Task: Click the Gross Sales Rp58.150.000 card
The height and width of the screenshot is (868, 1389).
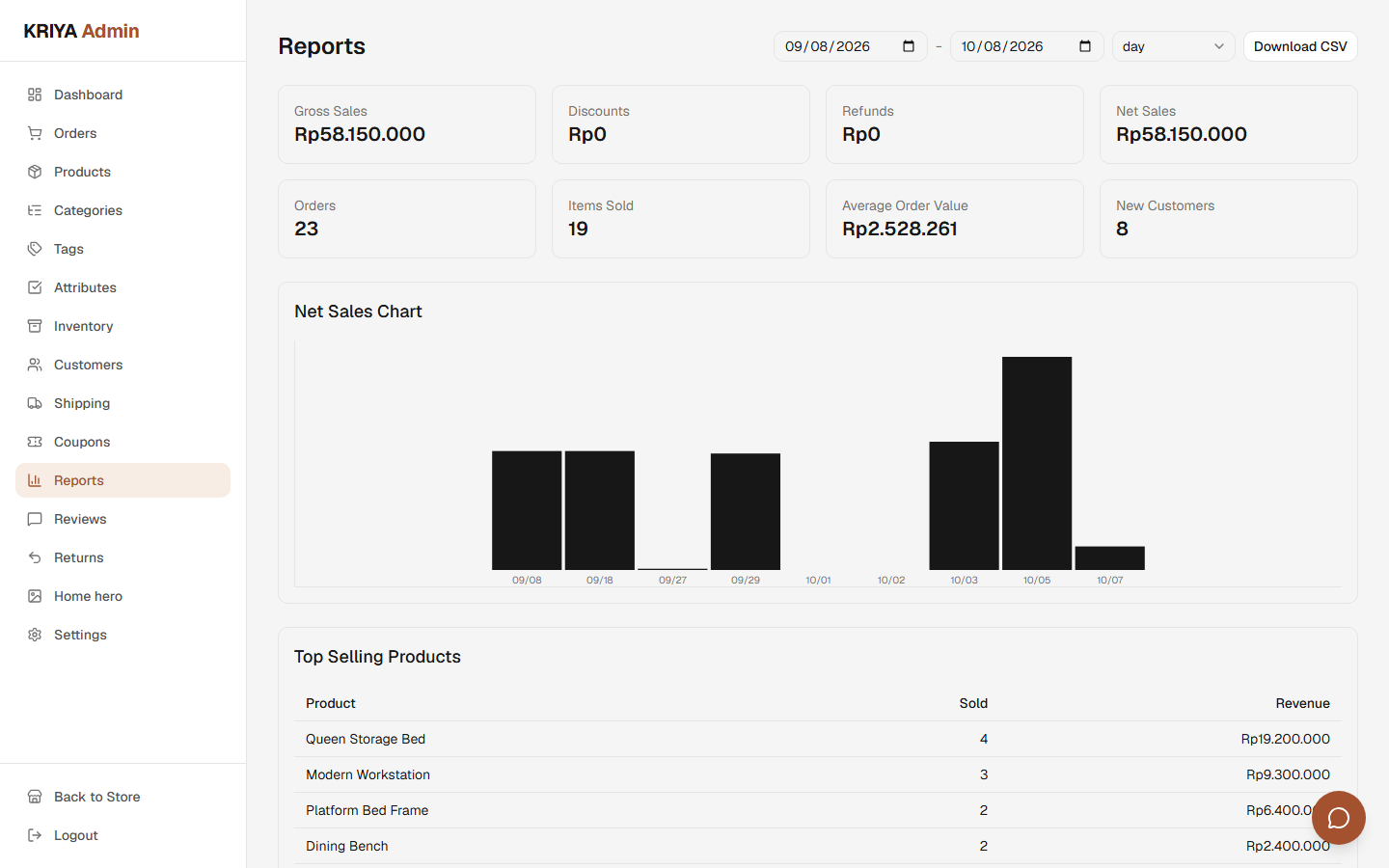Action: tap(407, 124)
